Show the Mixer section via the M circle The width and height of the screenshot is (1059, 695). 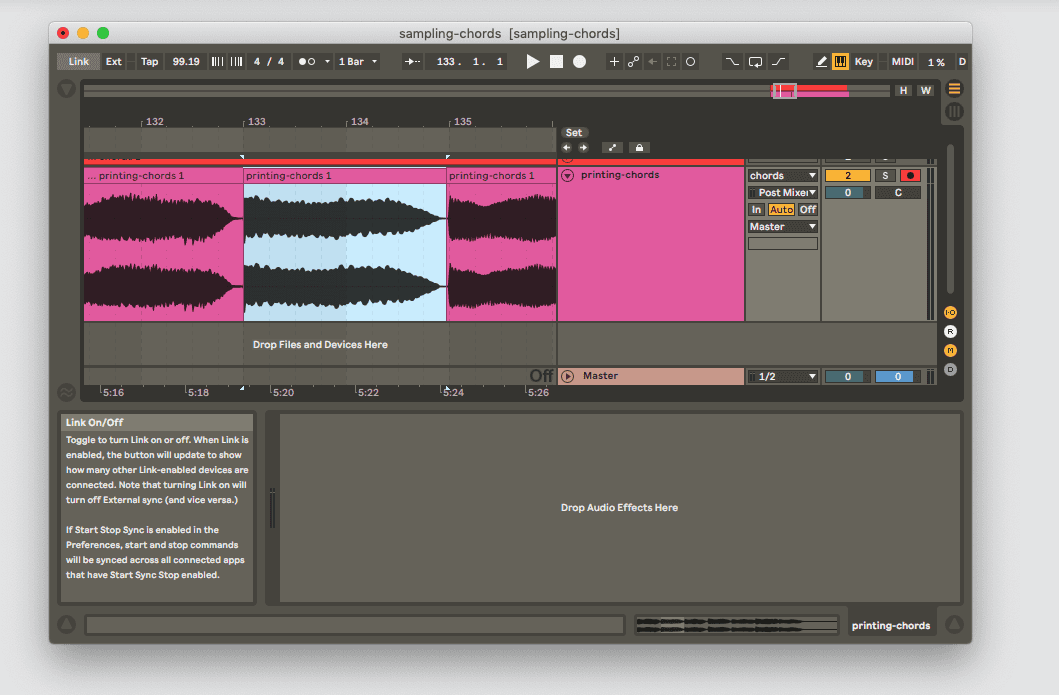click(949, 350)
